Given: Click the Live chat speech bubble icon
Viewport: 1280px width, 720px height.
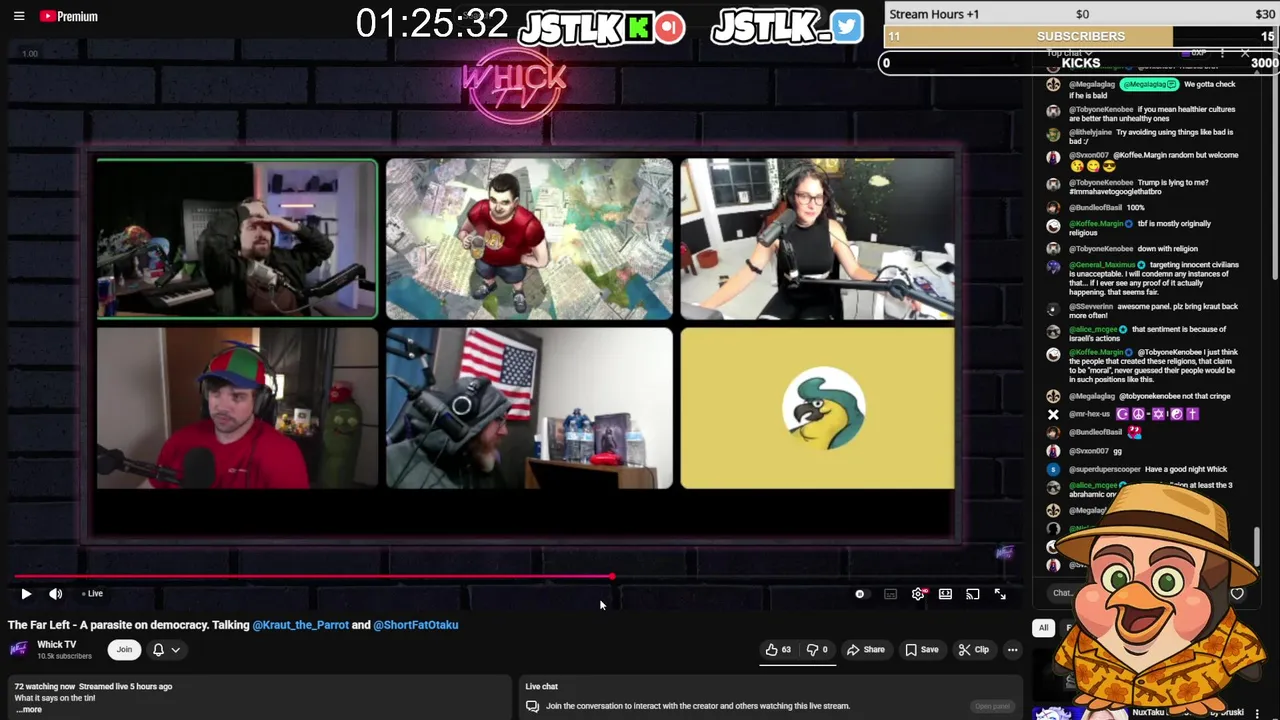Looking at the screenshot, I should (533, 706).
